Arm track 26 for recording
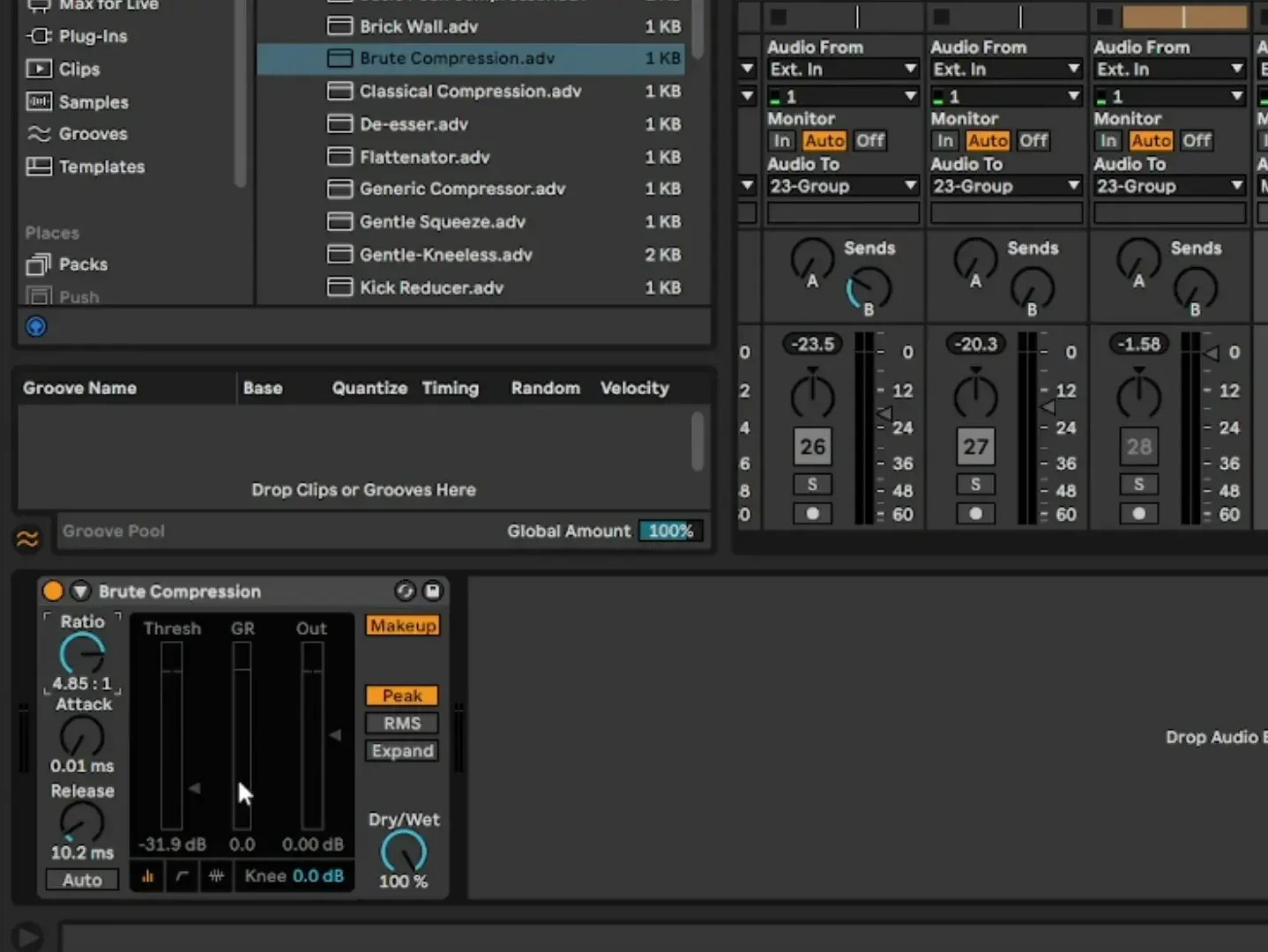This screenshot has height=952, width=1268. pyautogui.click(x=812, y=513)
